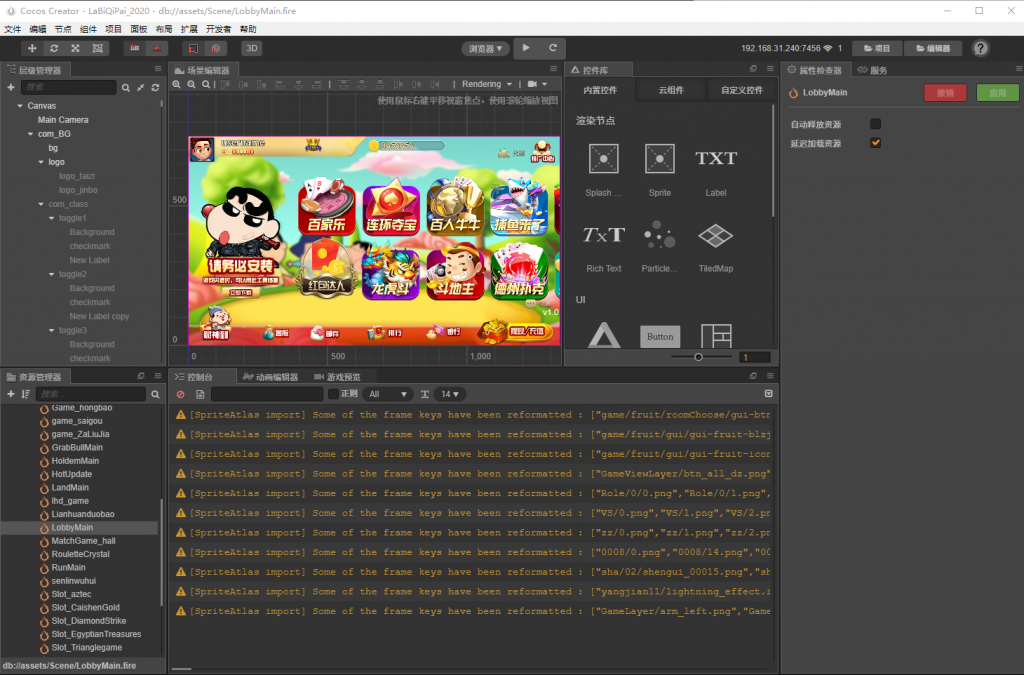The width and height of the screenshot is (1024, 675).
Task: Collapse the toggle2 node
Action: [x=51, y=274]
